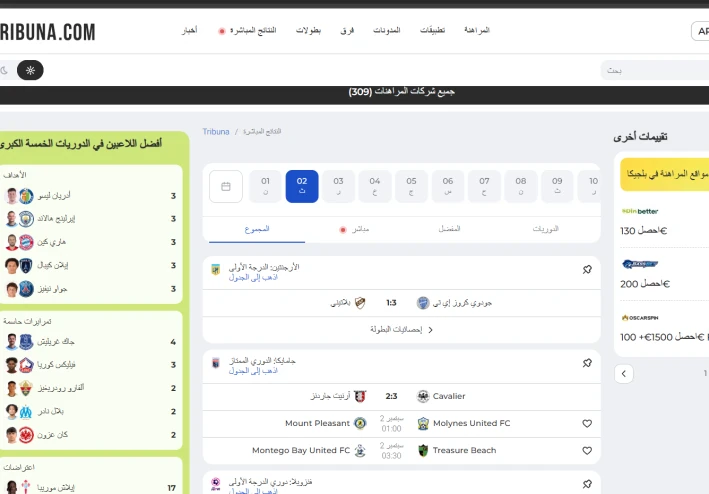Click the Platense team logo
This screenshot has width=709, height=494.
click(x=360, y=303)
